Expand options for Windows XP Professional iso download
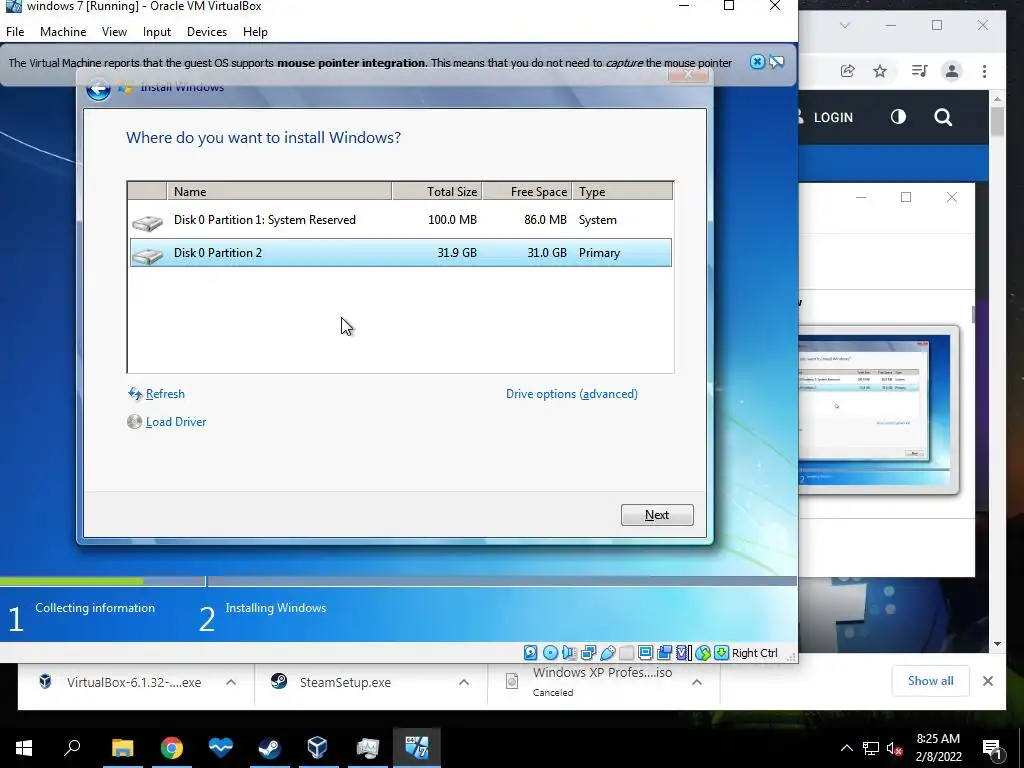Viewport: 1024px width, 768px height. coord(697,682)
